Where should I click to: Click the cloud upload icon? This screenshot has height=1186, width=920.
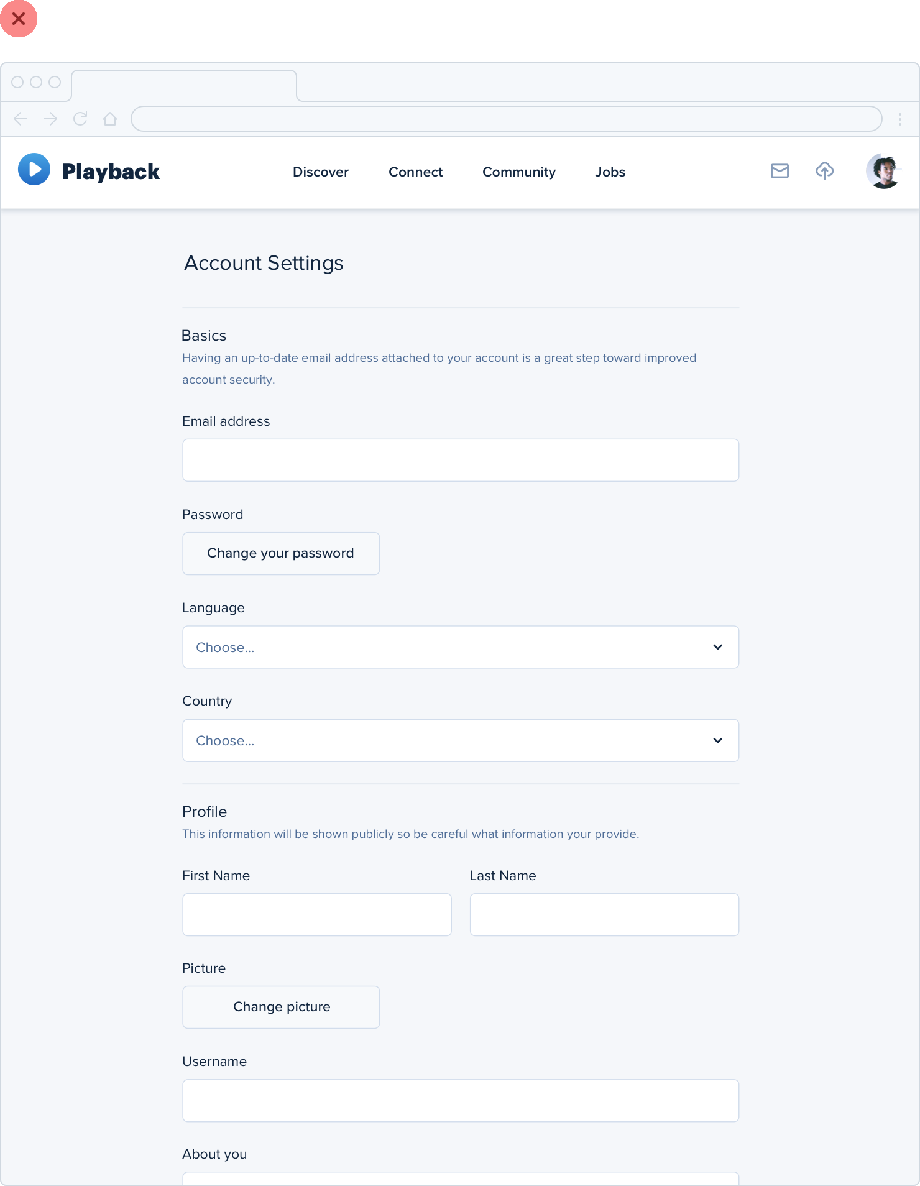(825, 171)
